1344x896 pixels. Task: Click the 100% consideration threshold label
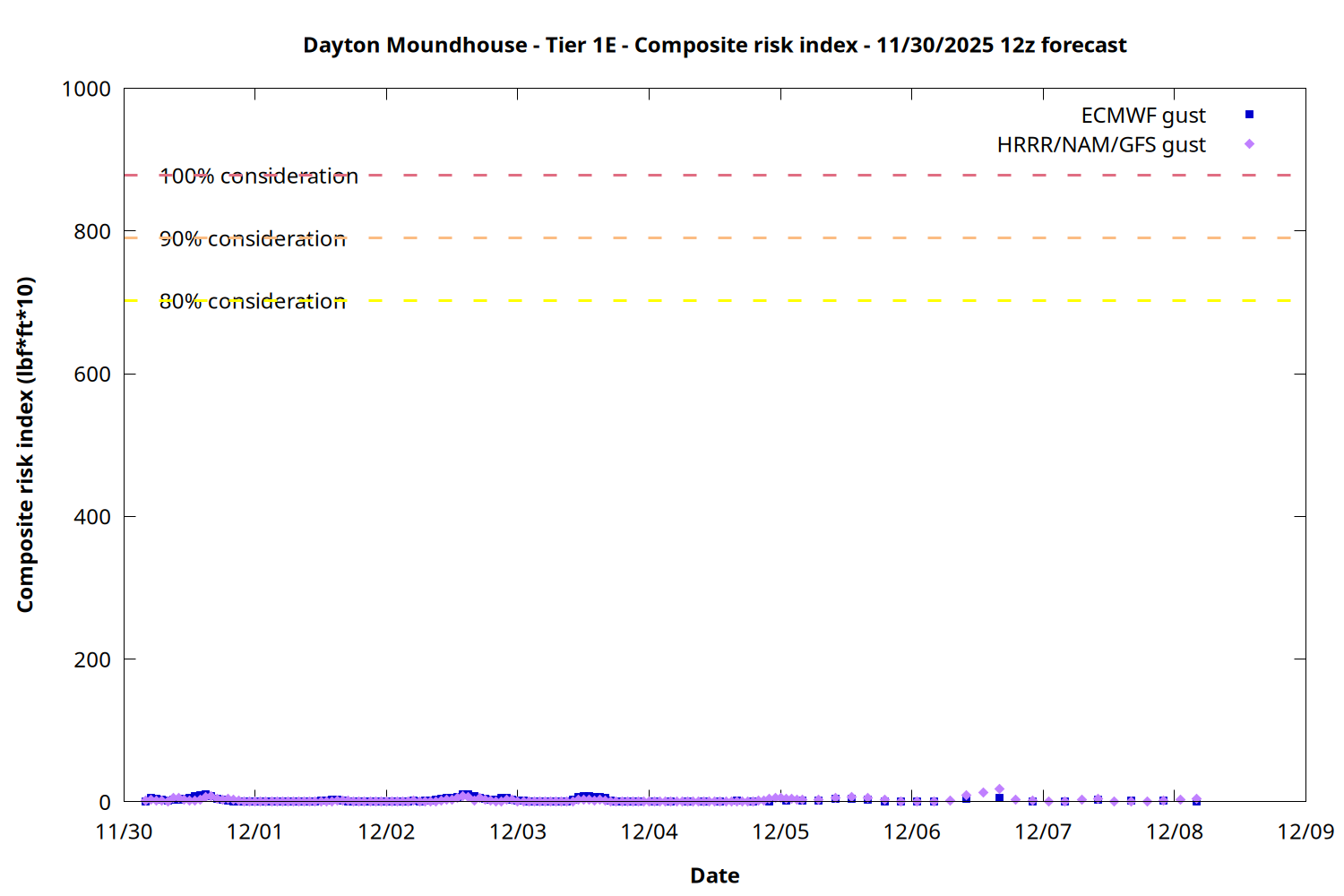pyautogui.click(x=259, y=177)
